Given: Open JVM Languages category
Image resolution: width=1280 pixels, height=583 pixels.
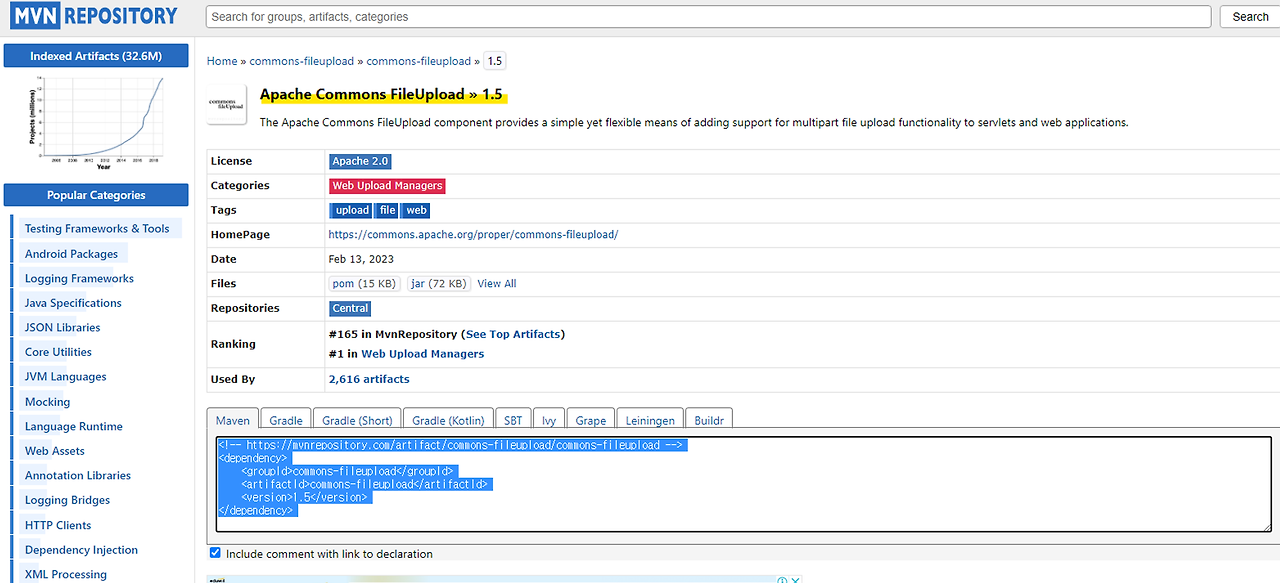Looking at the screenshot, I should (x=65, y=377).
